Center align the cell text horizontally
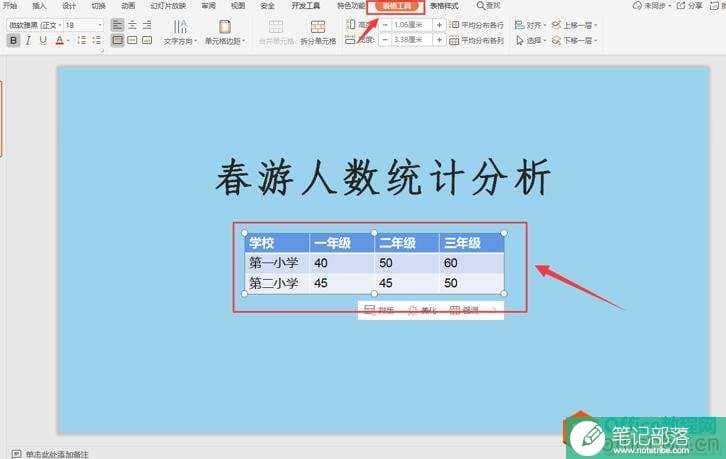 (132, 25)
